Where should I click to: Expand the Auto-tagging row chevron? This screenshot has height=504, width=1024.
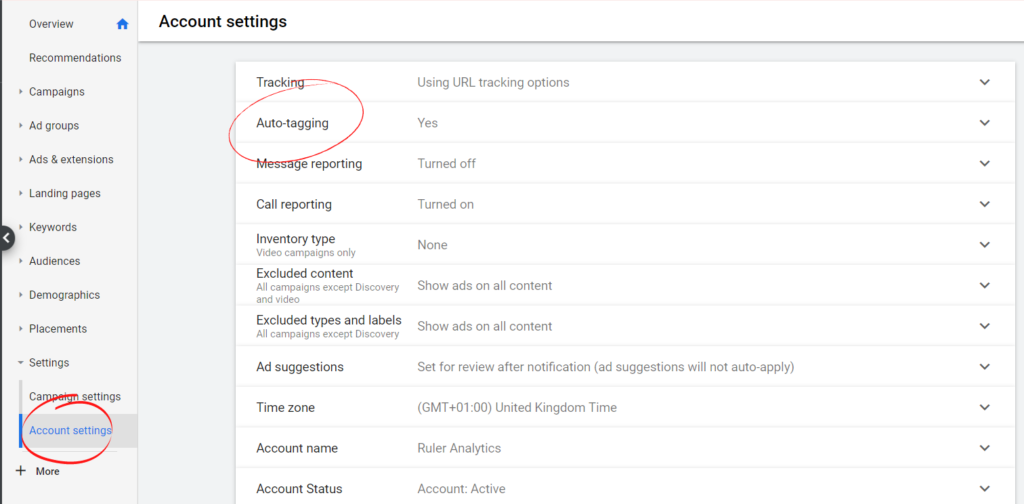point(984,123)
